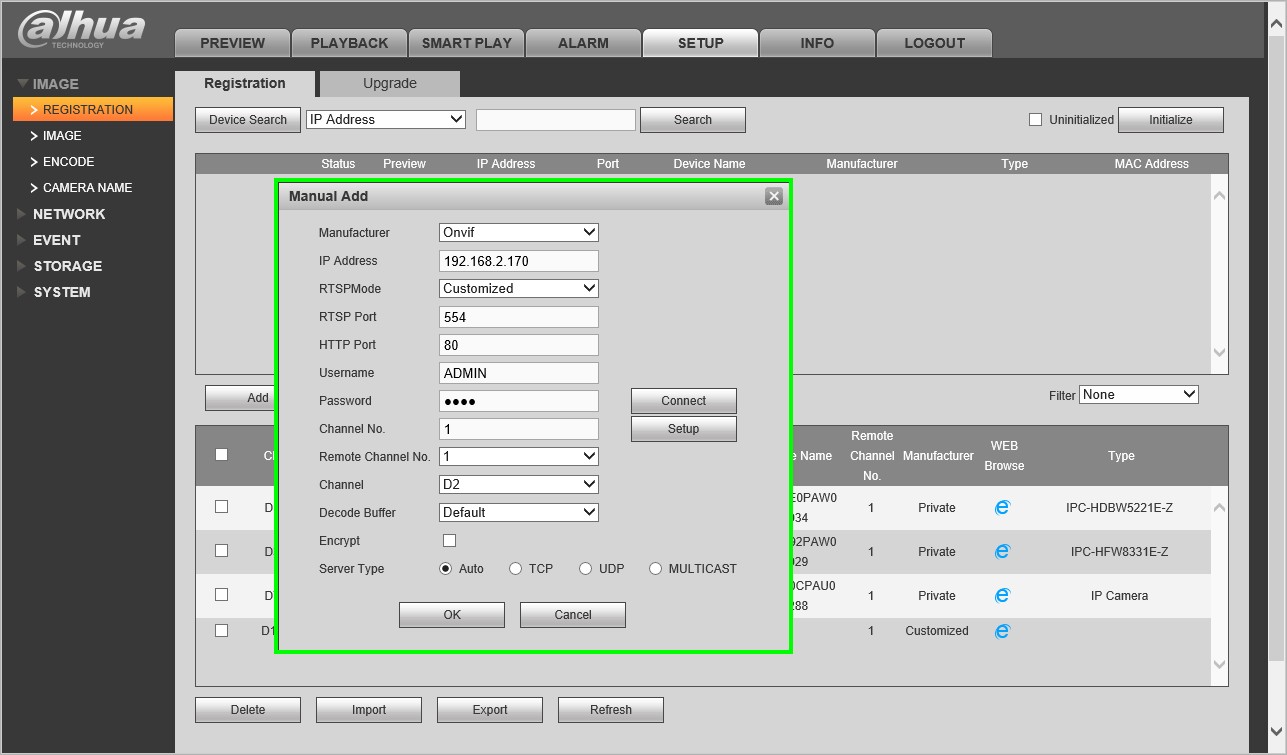Confirm the dialog with OK
The width and height of the screenshot is (1287, 755).
(452, 615)
